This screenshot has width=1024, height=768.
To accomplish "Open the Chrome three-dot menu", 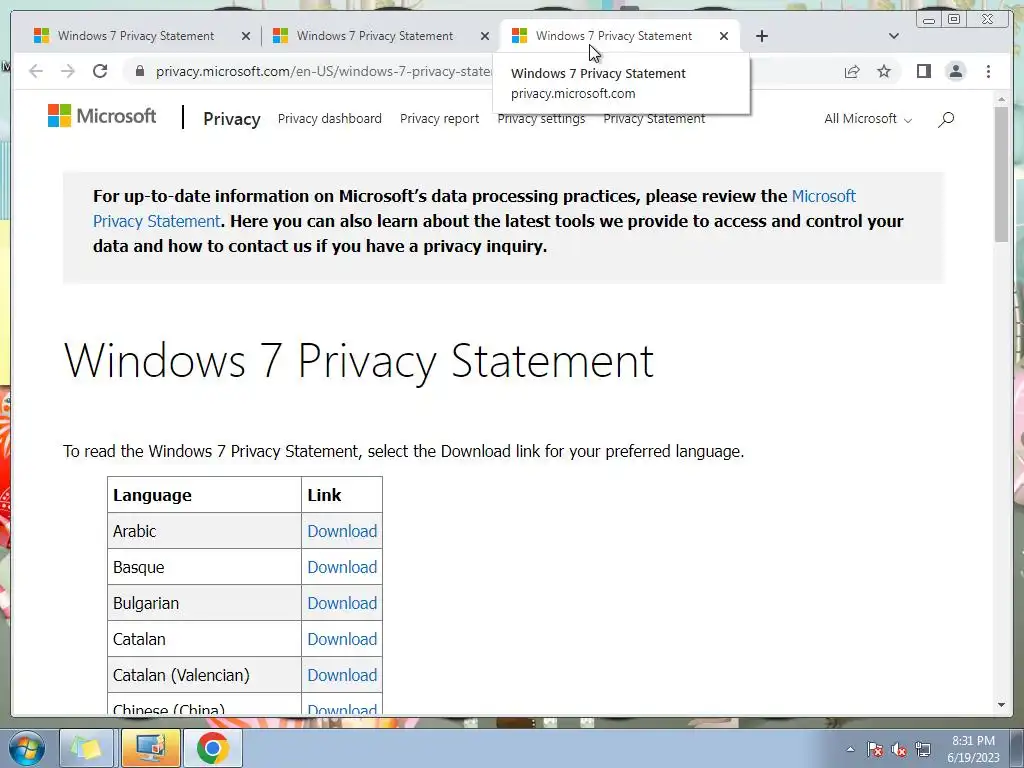I will 988,71.
